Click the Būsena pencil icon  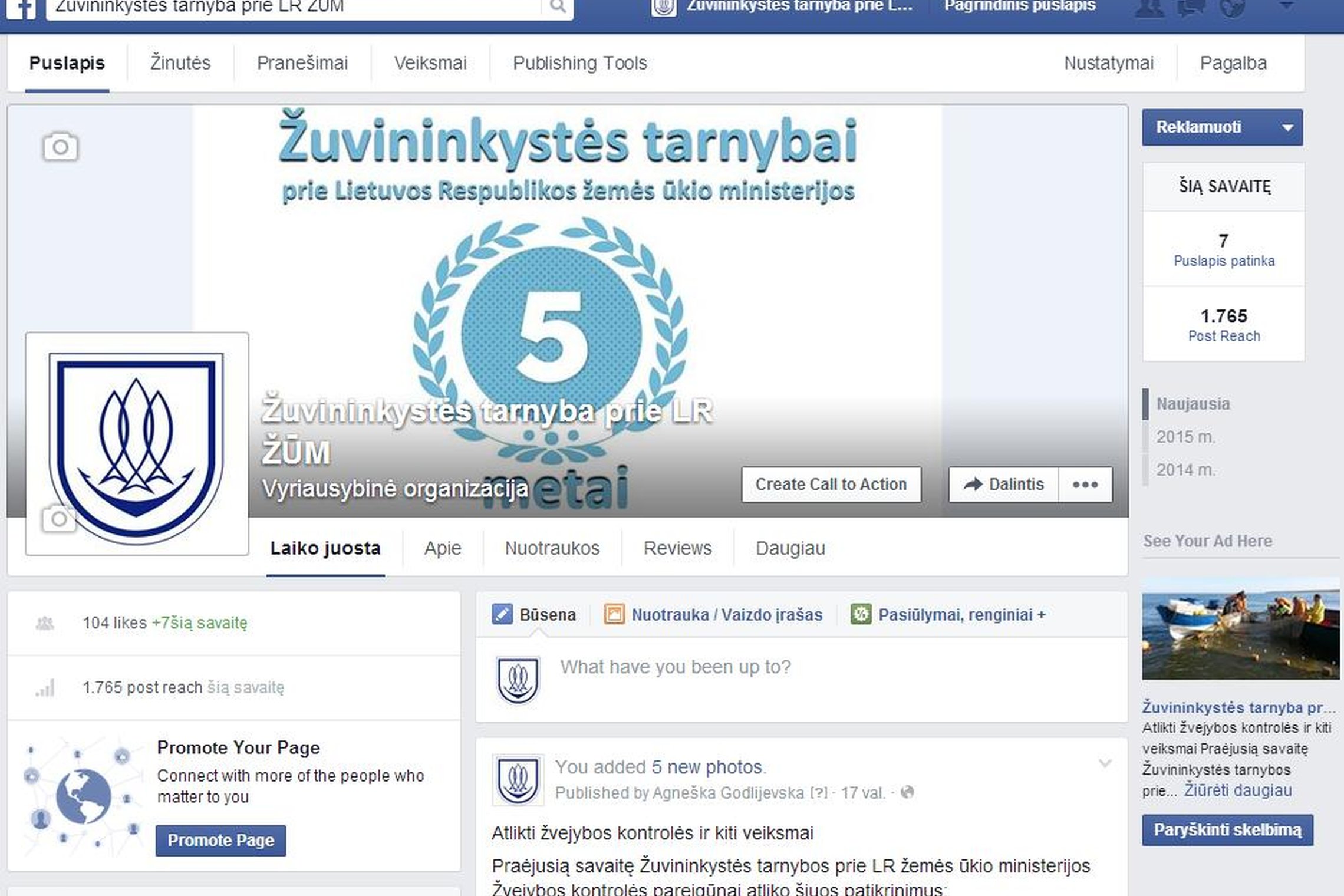click(502, 614)
